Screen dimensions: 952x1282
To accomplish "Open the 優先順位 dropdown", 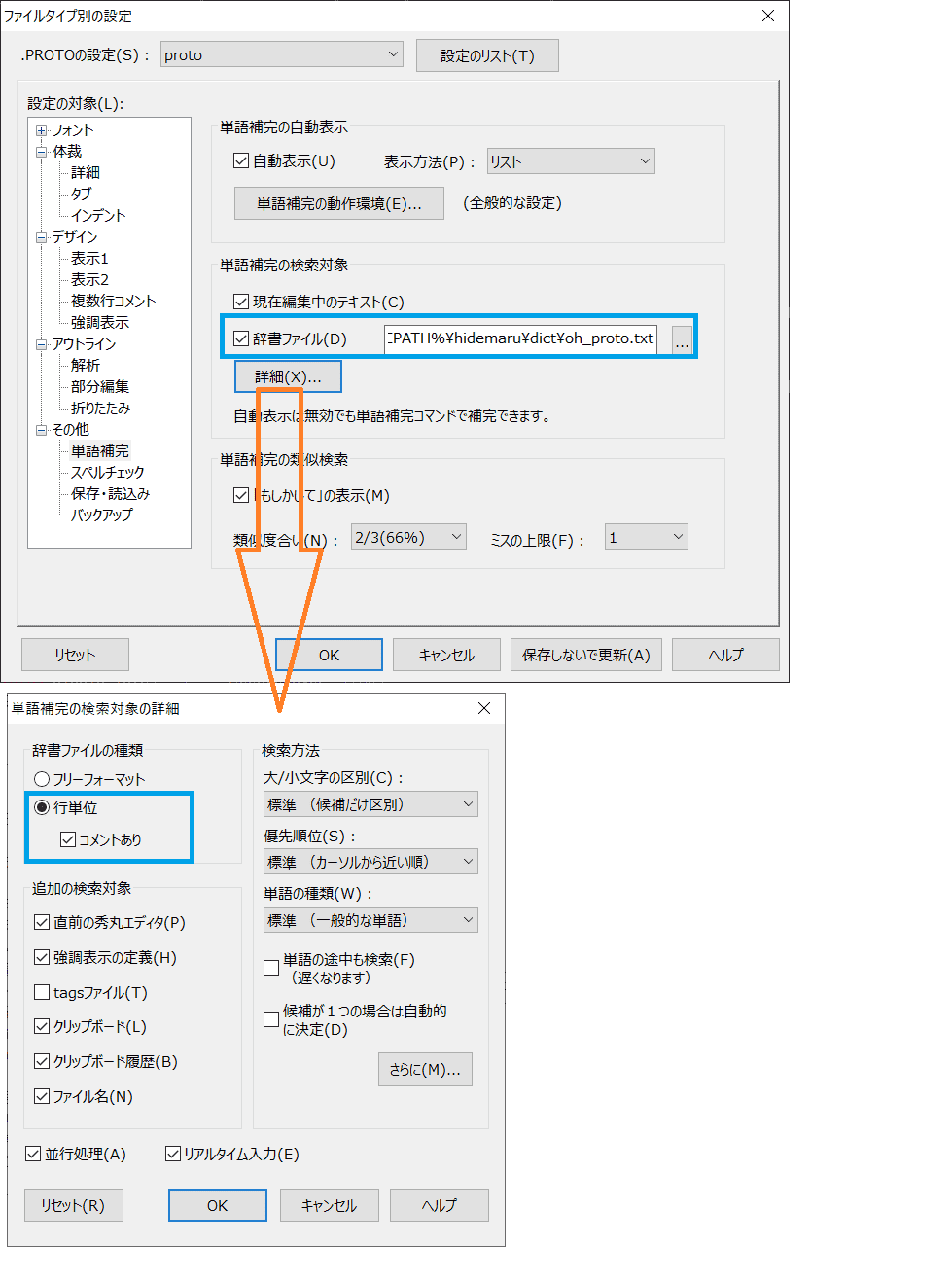I will tap(370, 862).
